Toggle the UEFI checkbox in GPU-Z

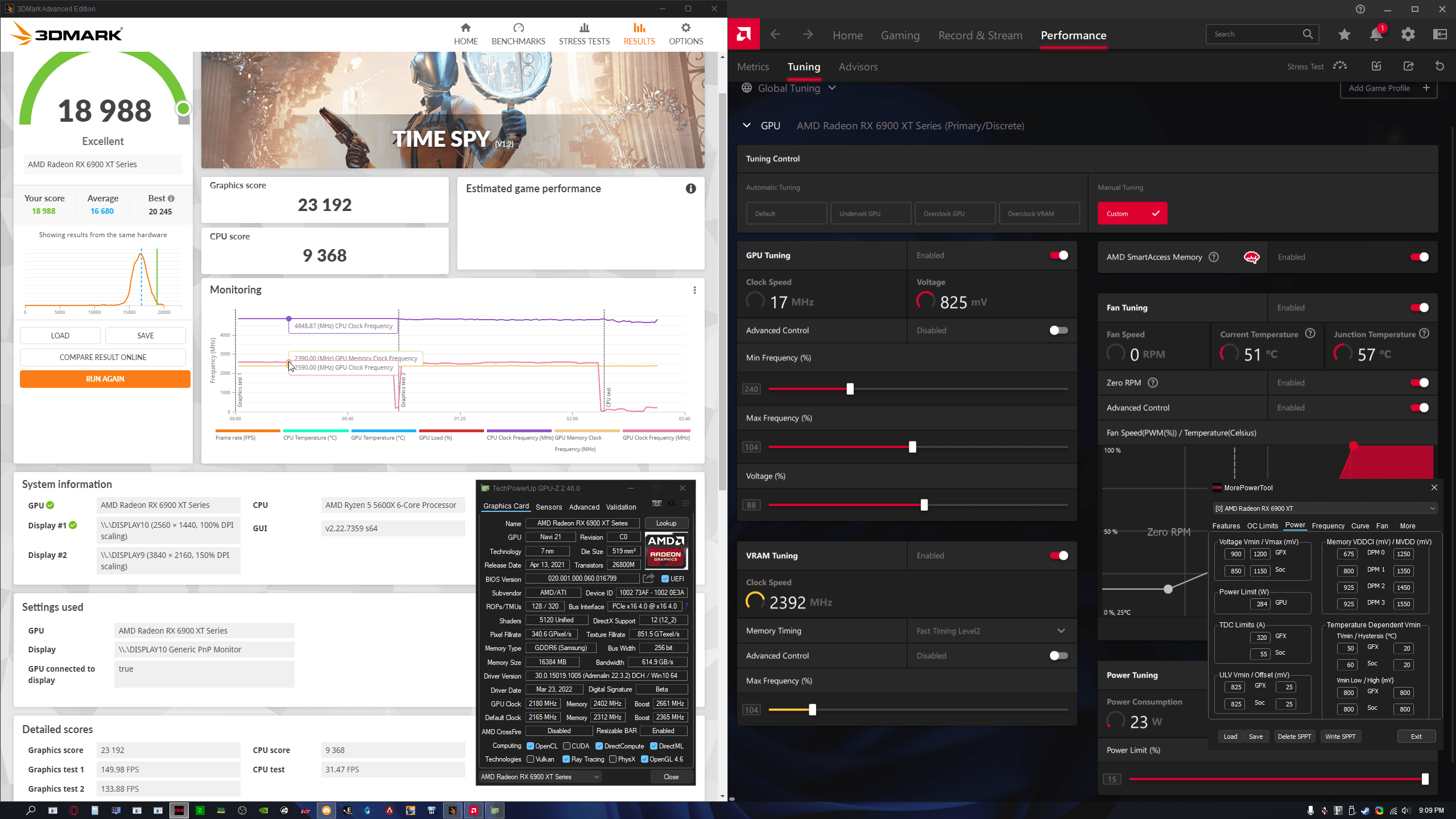665,579
